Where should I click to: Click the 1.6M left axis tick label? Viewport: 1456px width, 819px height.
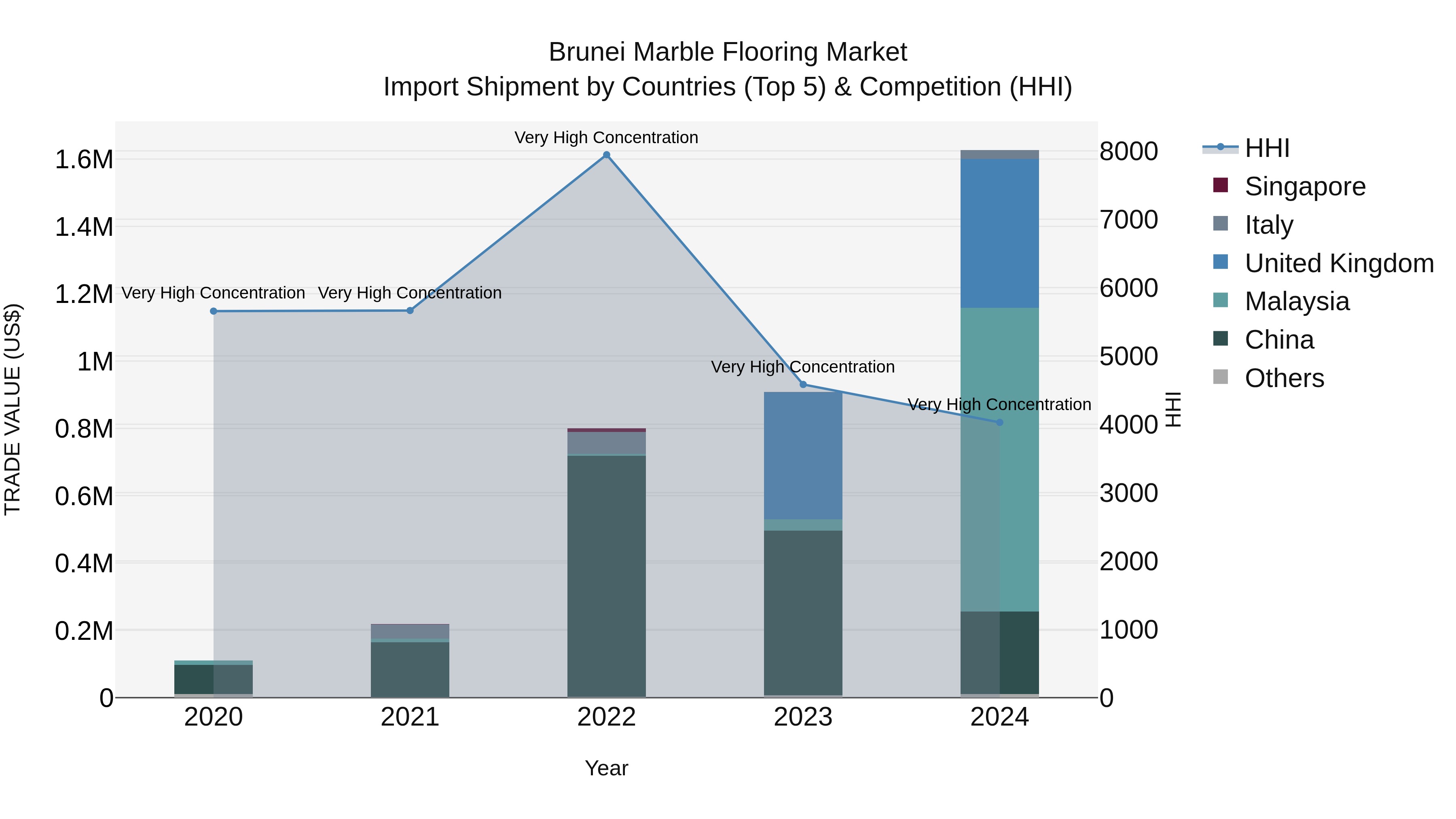pos(84,159)
